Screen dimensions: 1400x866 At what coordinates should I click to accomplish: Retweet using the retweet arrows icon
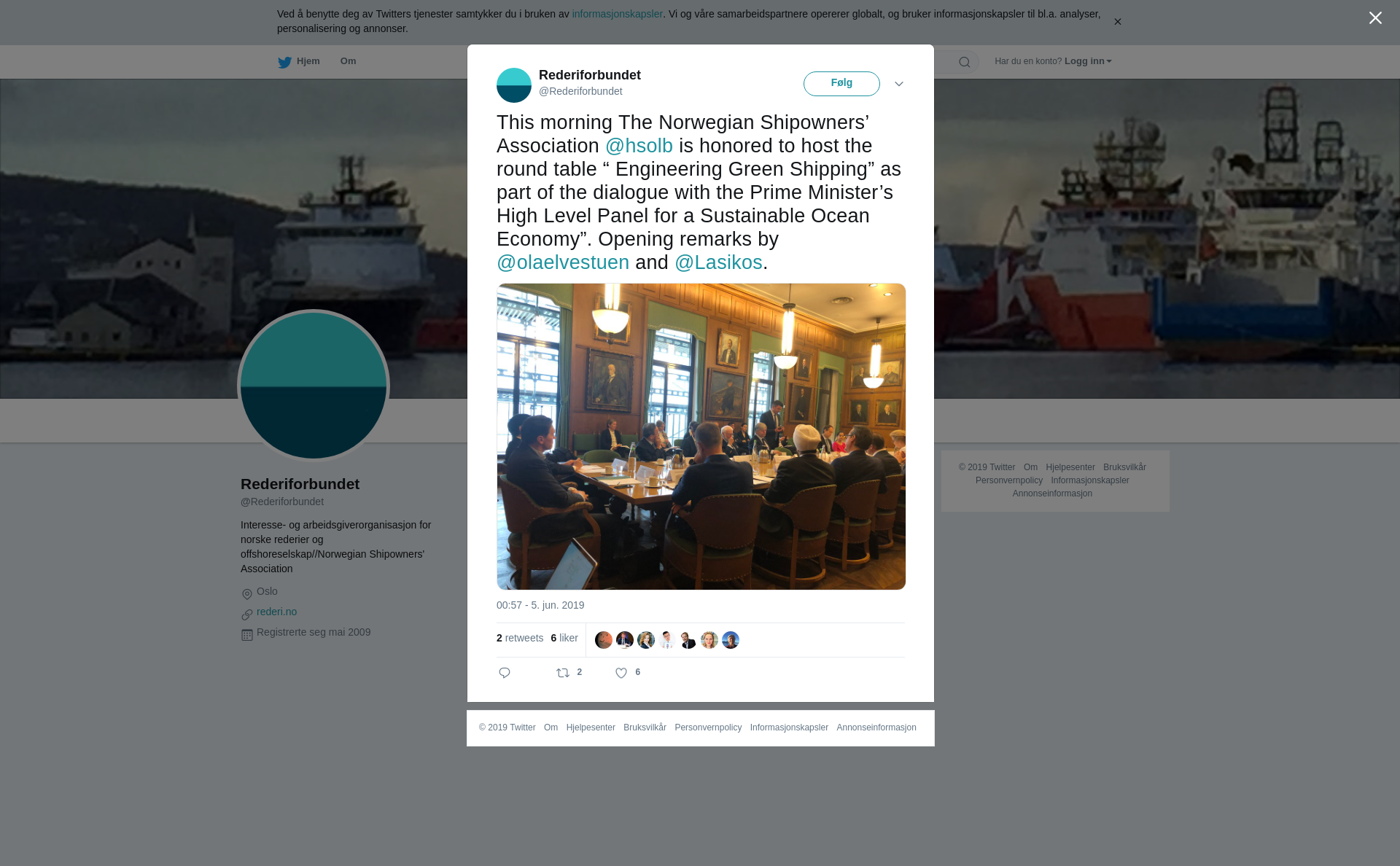(563, 673)
